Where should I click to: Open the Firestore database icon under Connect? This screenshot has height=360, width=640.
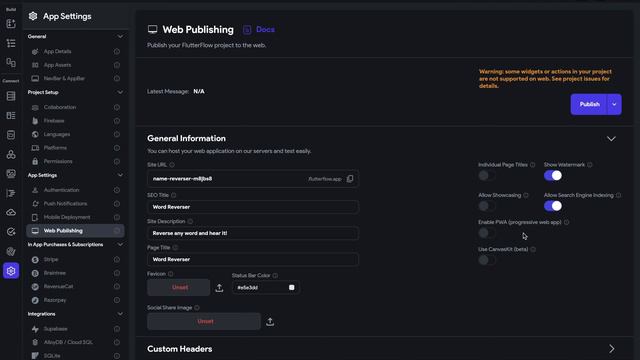pyautogui.click(x=11, y=96)
